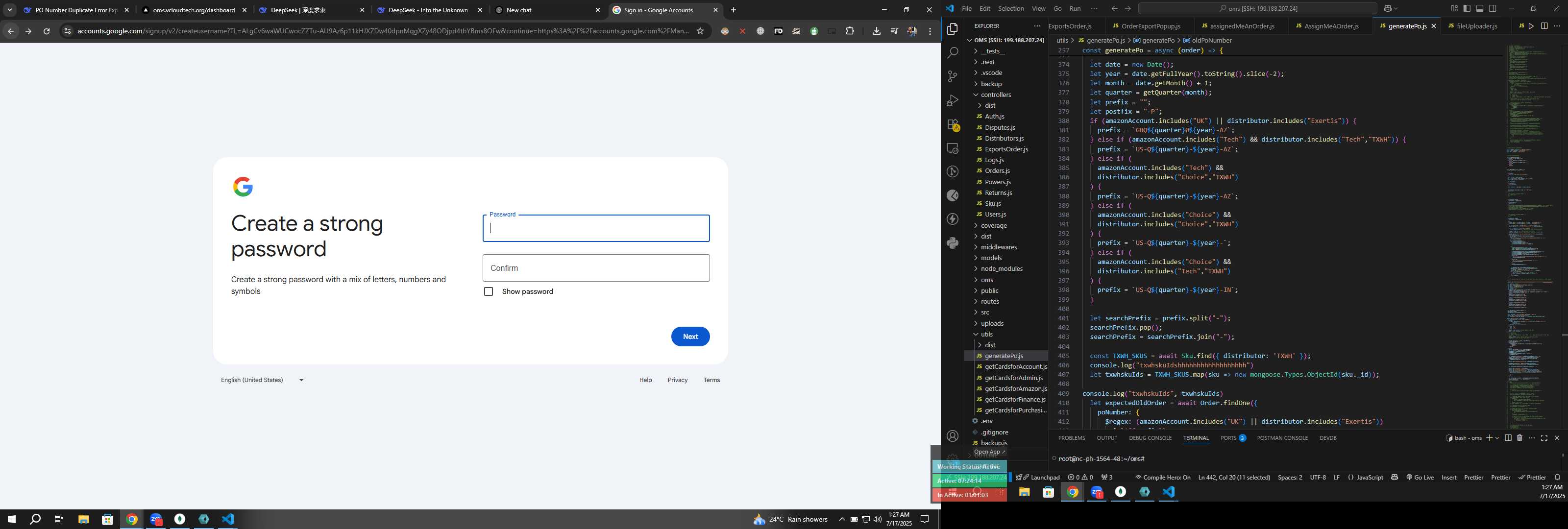
Task: Open Windows taskbar search
Action: pos(35,519)
